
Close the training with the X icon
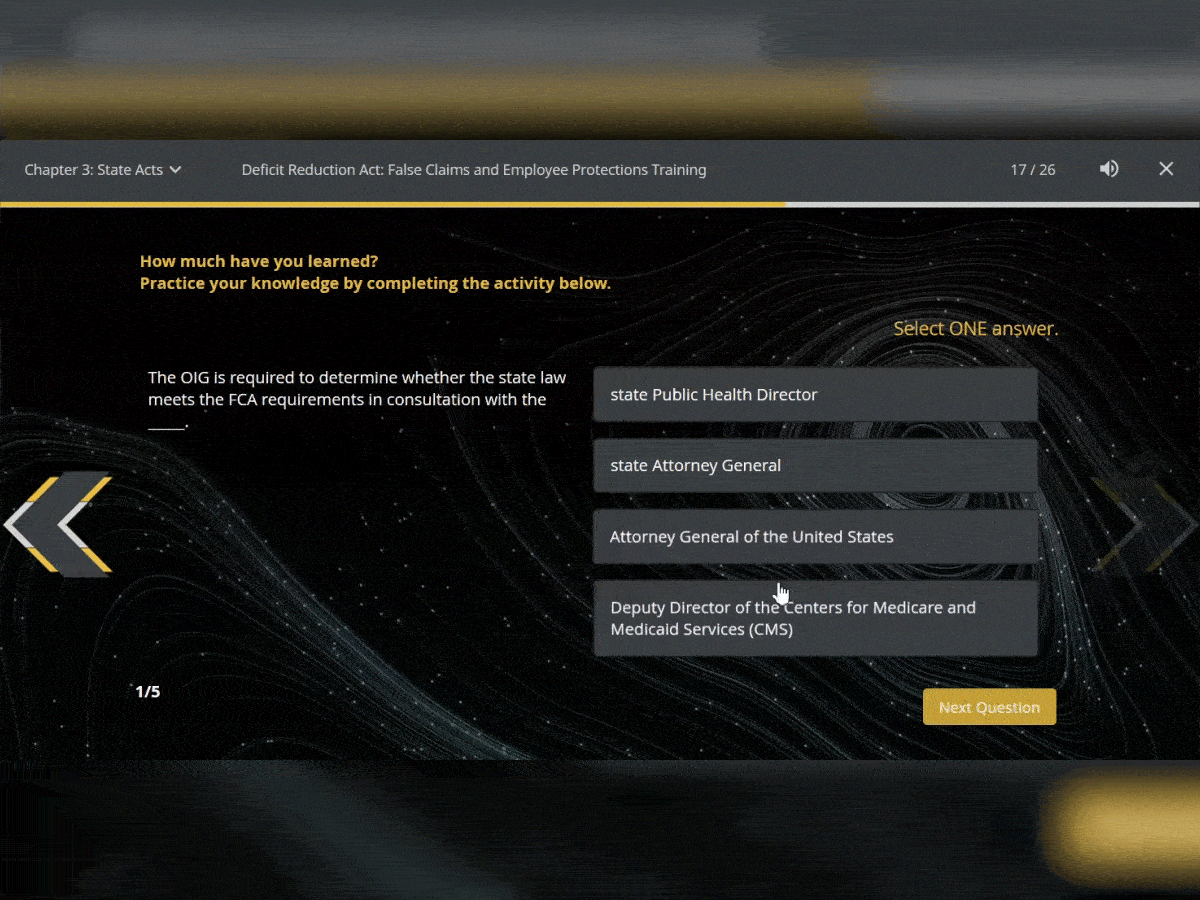pyautogui.click(x=1166, y=170)
